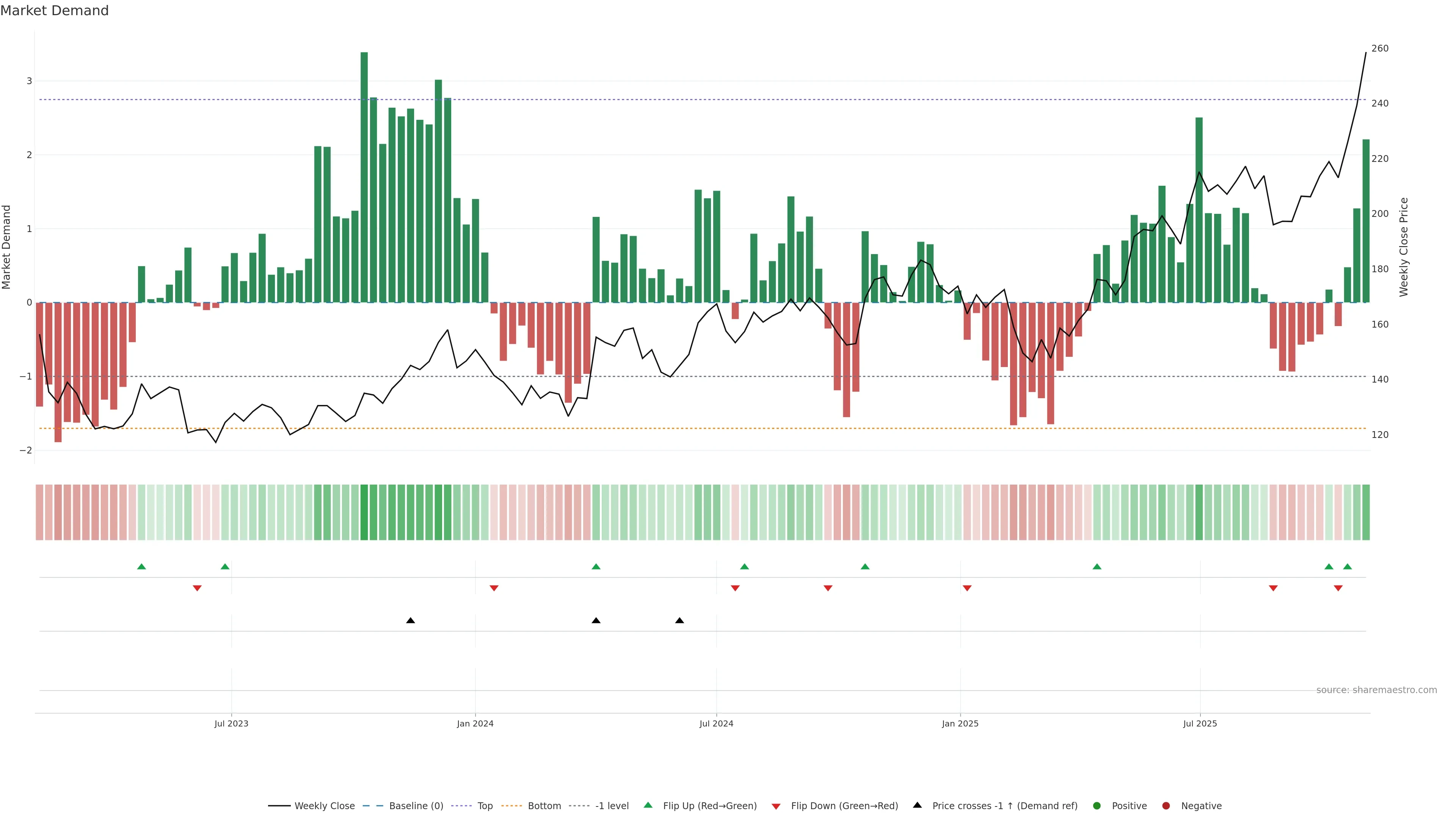Image resolution: width=1456 pixels, height=819 pixels.
Task: Click first green flip-up marker before Jul 2023
Action: pyautogui.click(x=142, y=566)
